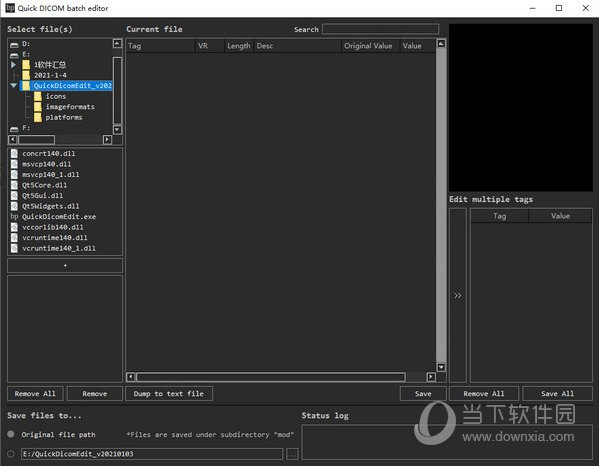Click the browse ... button for save path
The height and width of the screenshot is (466, 599).
tap(292, 454)
